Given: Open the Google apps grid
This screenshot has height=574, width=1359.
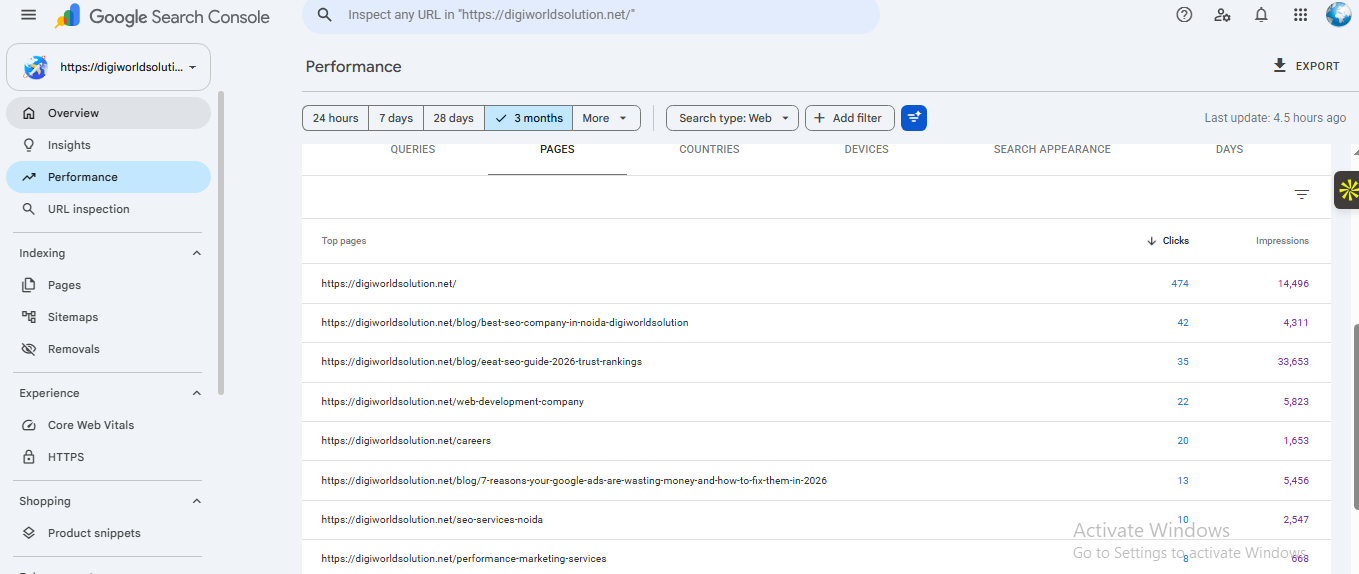Looking at the screenshot, I should click(x=1300, y=15).
